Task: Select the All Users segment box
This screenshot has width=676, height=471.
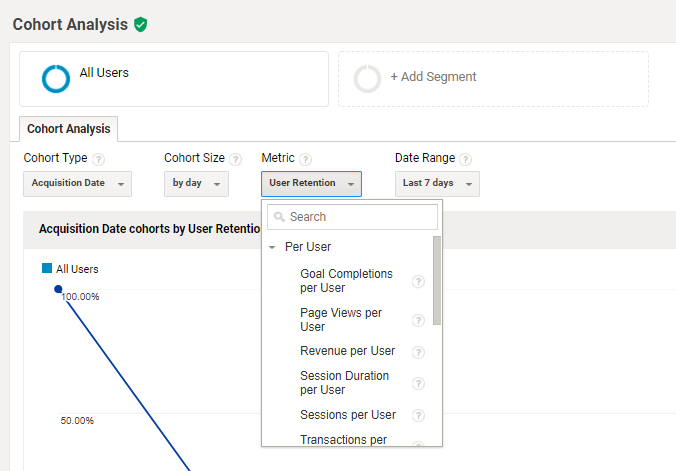Action: click(x=174, y=78)
